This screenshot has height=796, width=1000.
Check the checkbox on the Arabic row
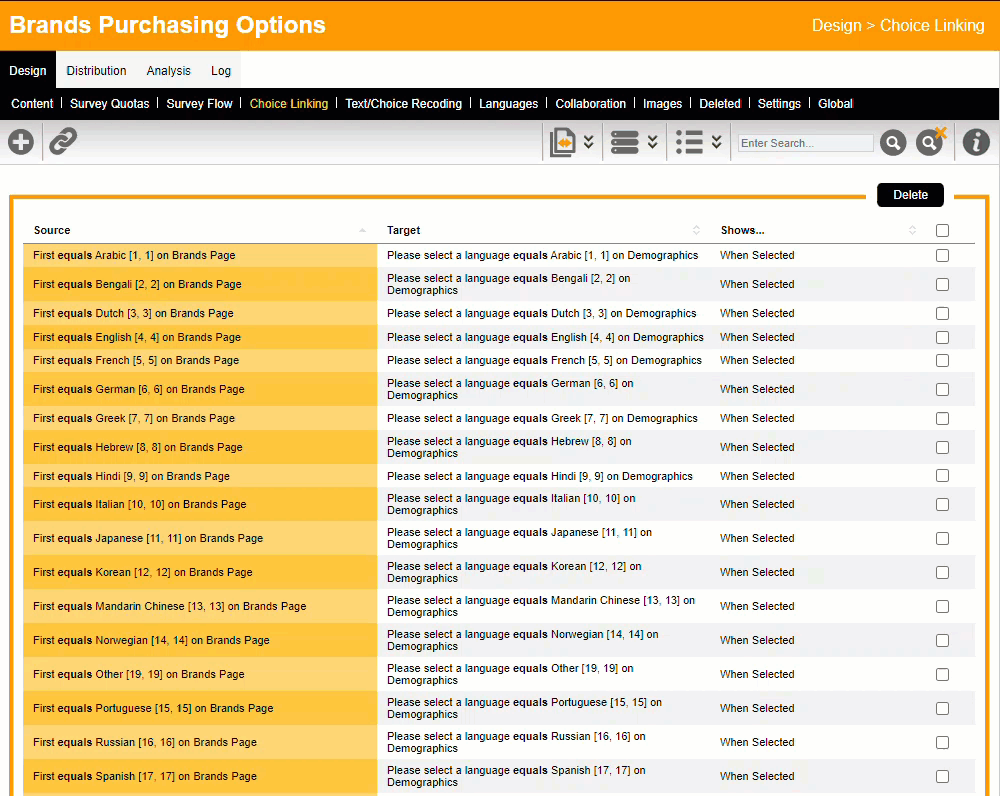click(x=941, y=255)
